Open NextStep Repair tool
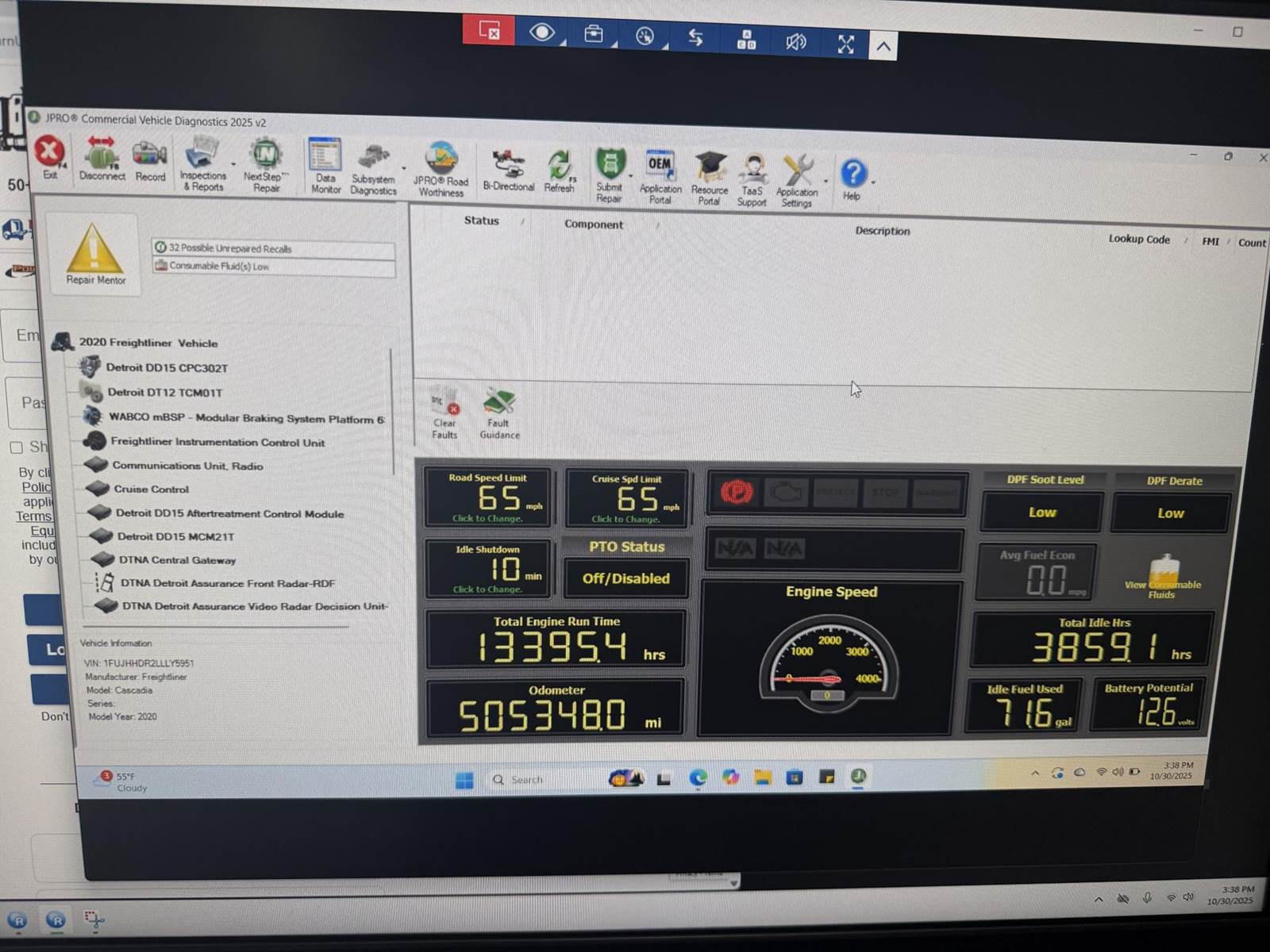 tap(266, 163)
